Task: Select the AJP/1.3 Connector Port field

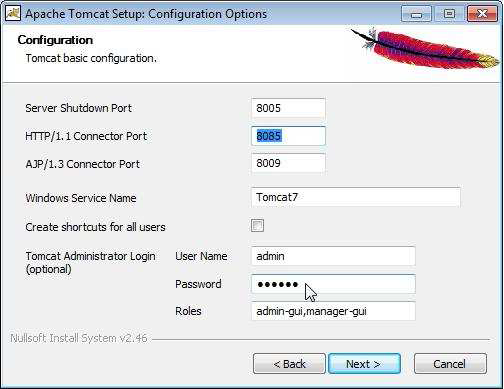Action: (x=288, y=163)
